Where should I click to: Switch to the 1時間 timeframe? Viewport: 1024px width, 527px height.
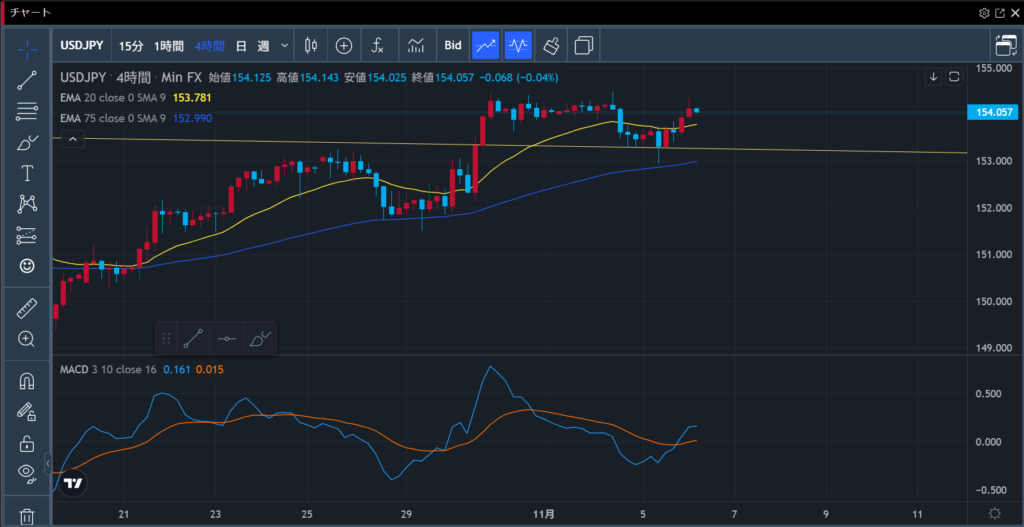[168, 46]
